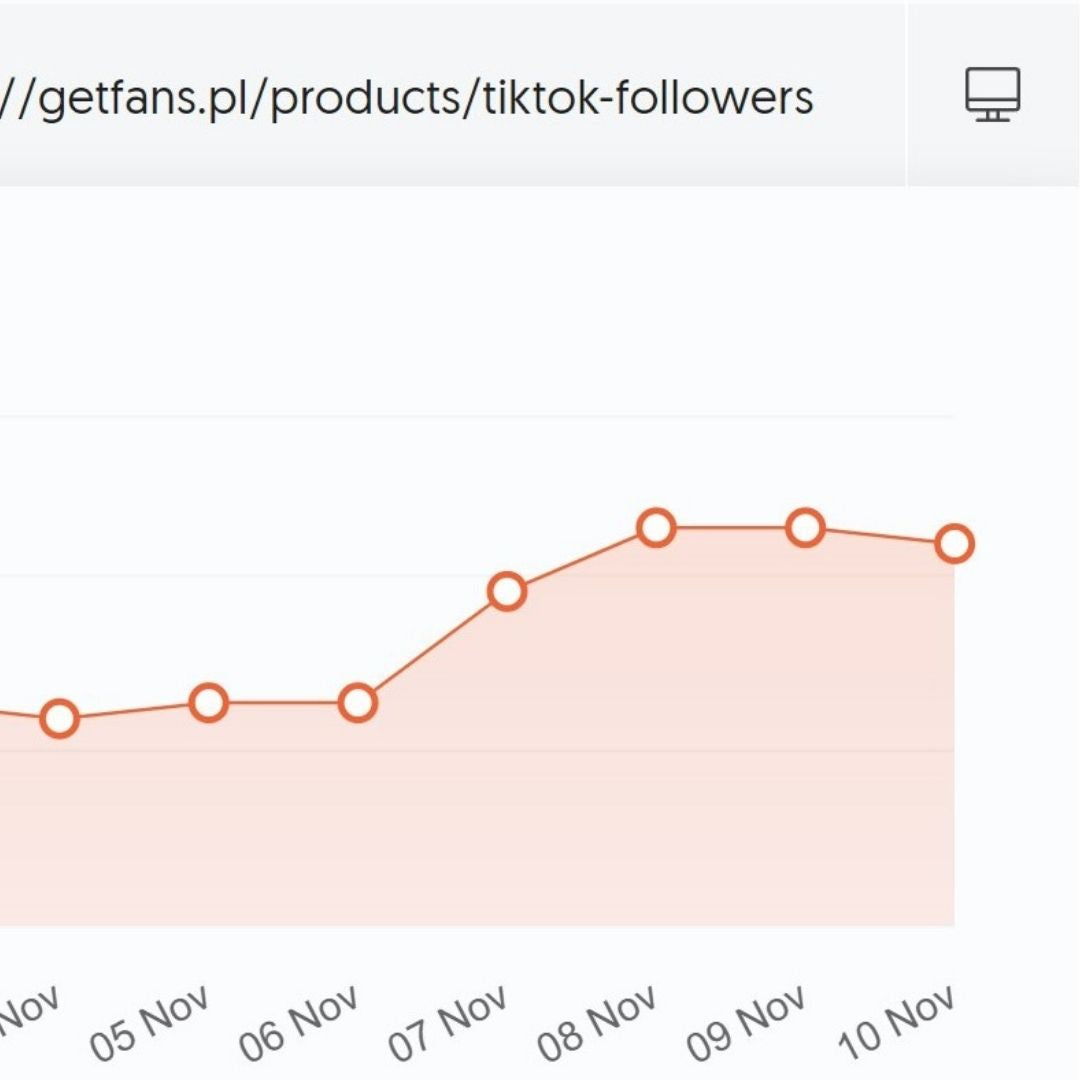Click line segment between 08 and 09 Nov
The width and height of the screenshot is (1080, 1080).
tap(730, 527)
